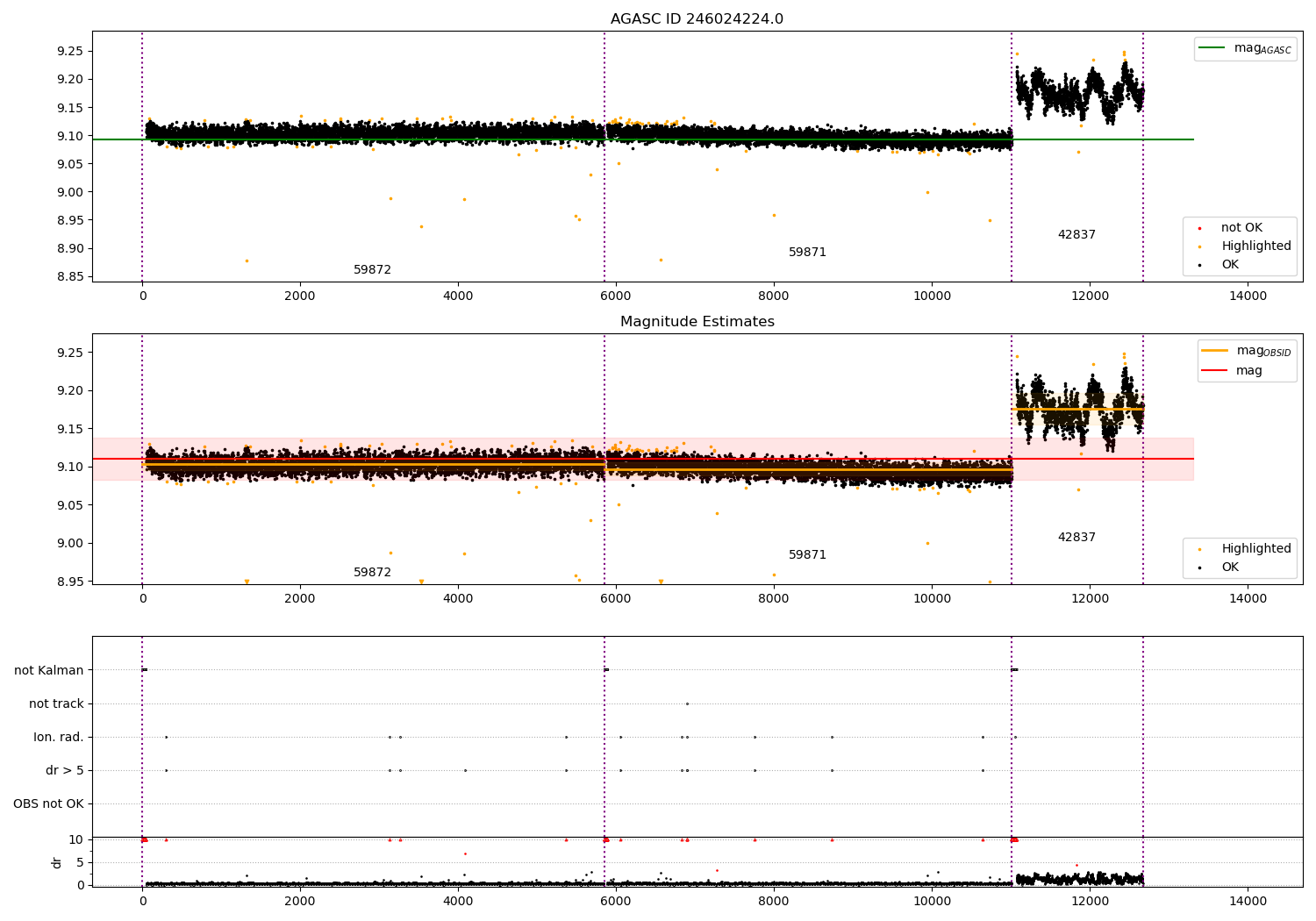Click '9.25' y-tick on Magnitude Estimates plot
The height and width of the screenshot is (921, 1316).
click(70, 353)
